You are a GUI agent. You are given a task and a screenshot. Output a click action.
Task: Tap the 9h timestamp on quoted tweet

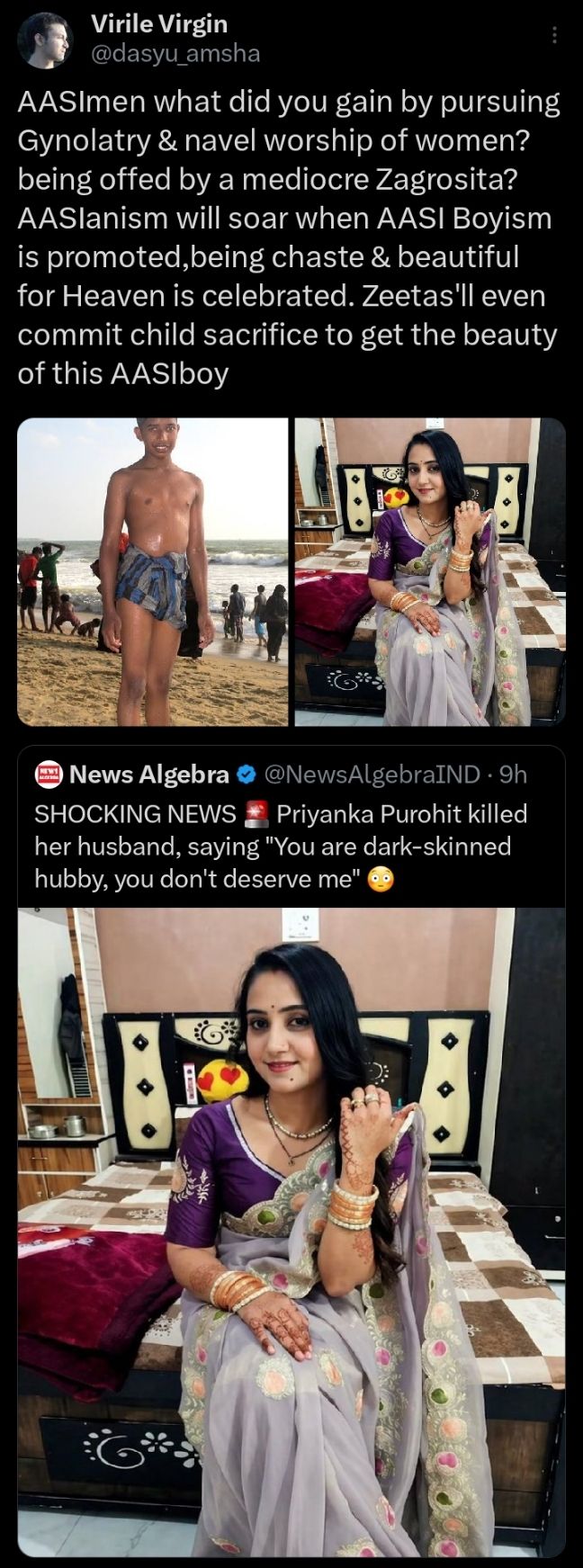512,774
